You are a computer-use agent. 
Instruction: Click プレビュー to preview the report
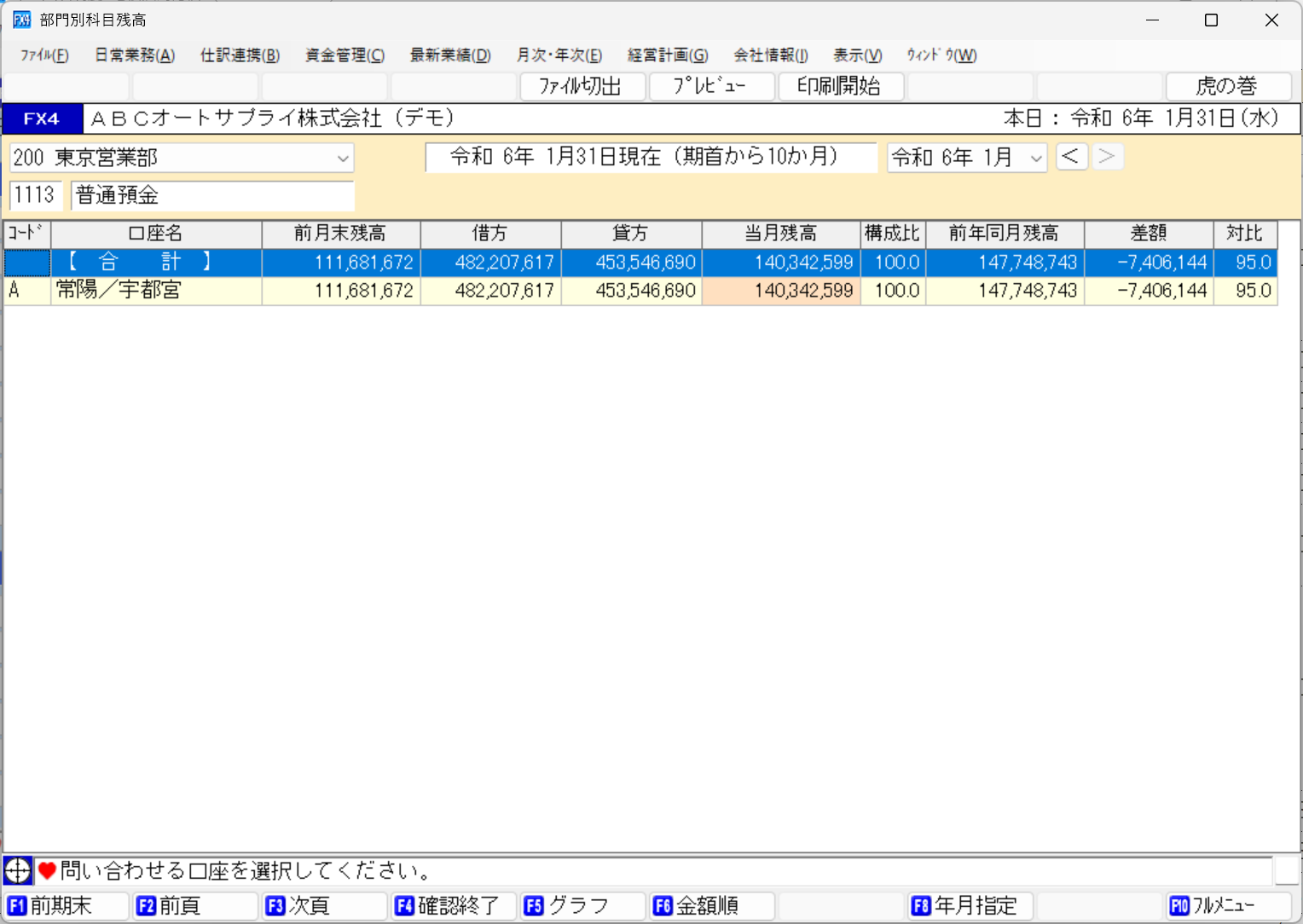pos(711,86)
